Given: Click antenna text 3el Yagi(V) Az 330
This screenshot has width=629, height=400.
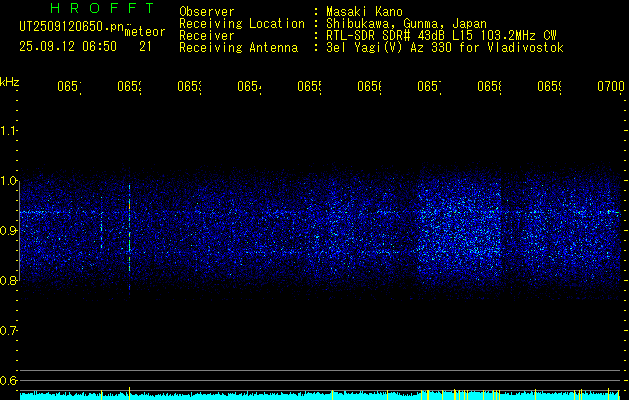Looking at the screenshot, I should coord(389,48).
